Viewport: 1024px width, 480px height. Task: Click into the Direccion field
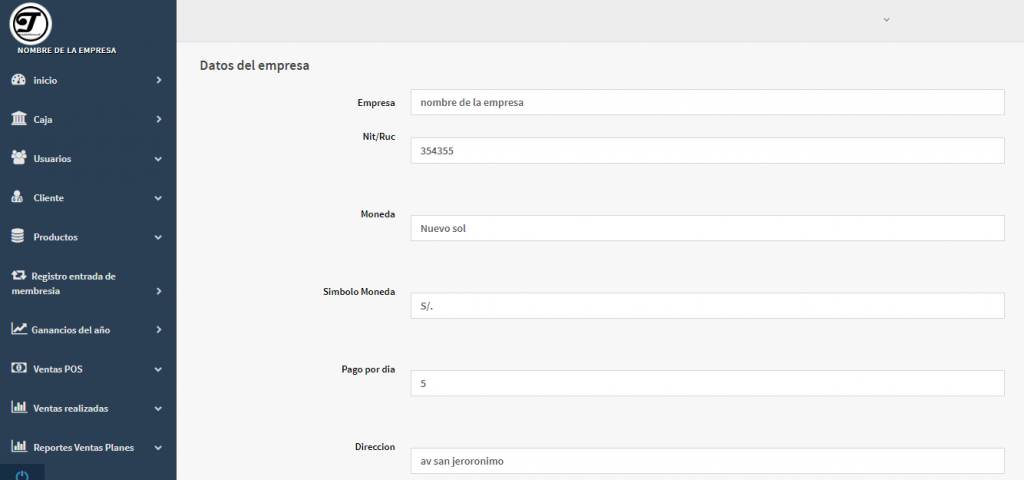pos(706,461)
